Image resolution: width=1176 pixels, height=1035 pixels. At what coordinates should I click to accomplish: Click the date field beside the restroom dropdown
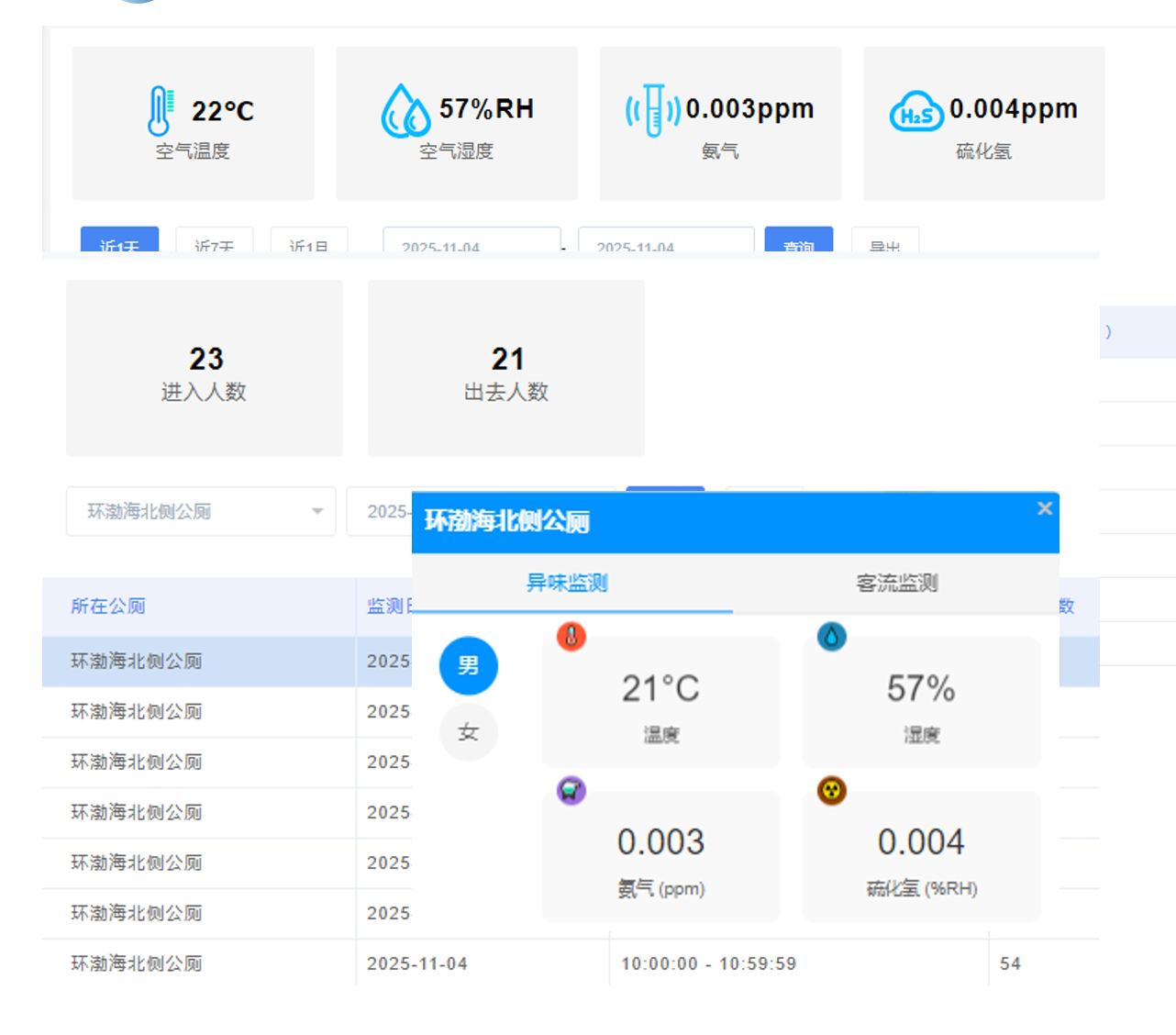(x=379, y=511)
